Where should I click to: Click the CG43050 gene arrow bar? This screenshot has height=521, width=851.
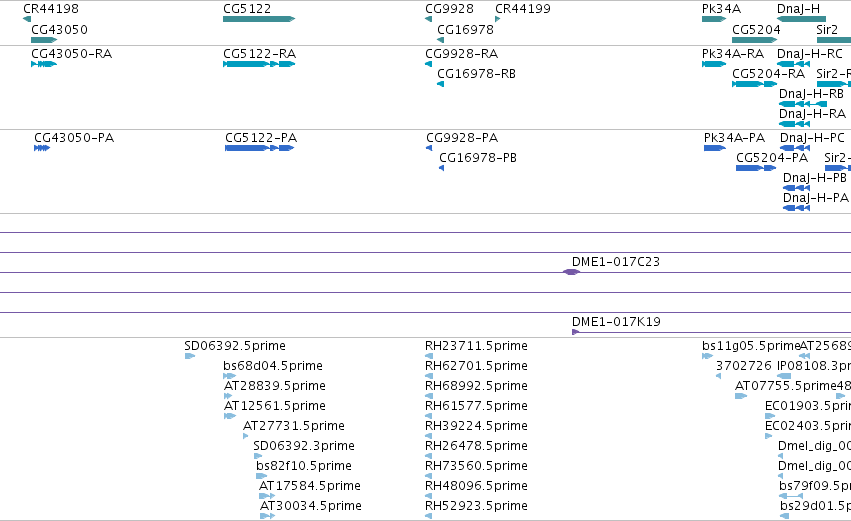point(44,40)
